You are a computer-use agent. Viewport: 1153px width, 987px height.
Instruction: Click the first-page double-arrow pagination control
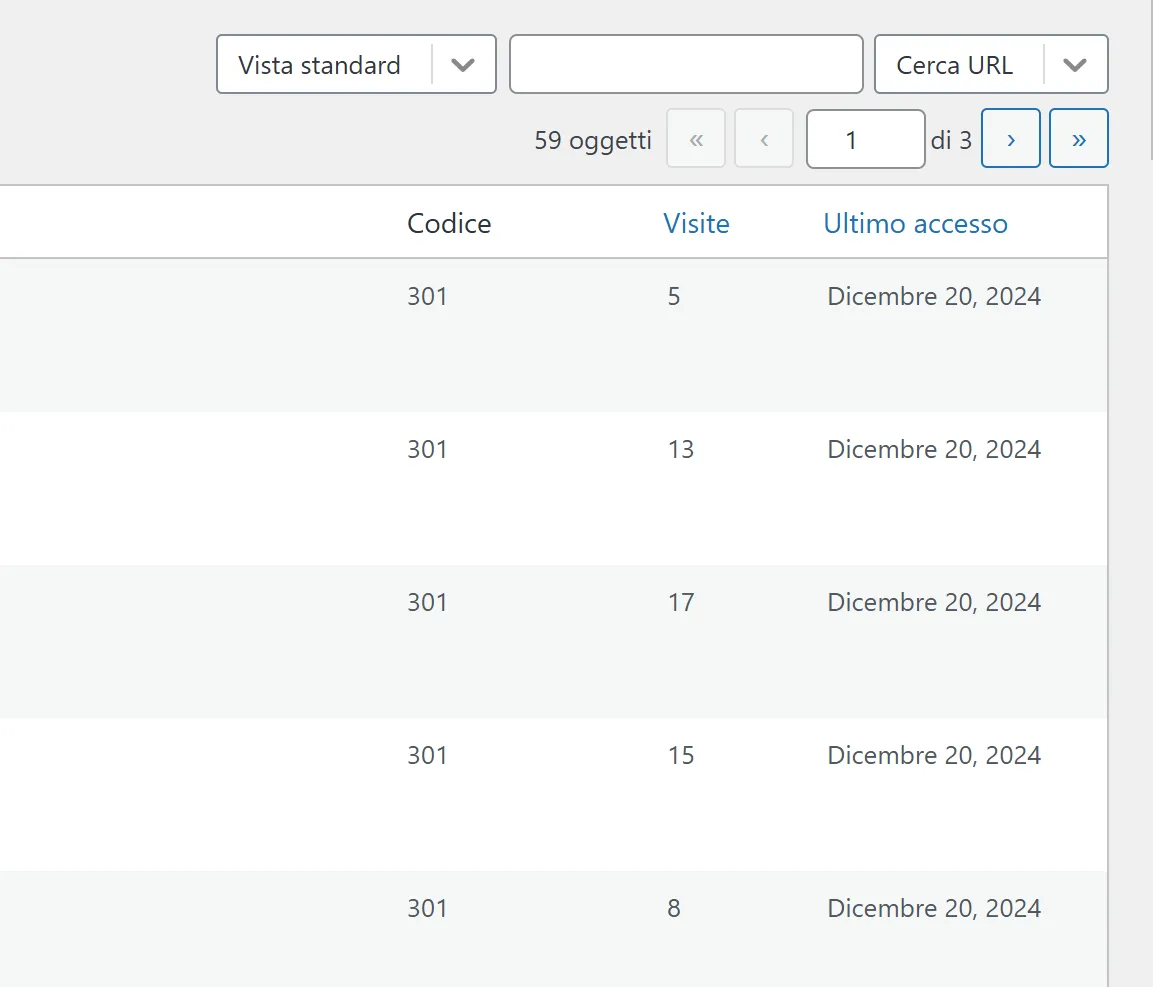[x=696, y=138]
